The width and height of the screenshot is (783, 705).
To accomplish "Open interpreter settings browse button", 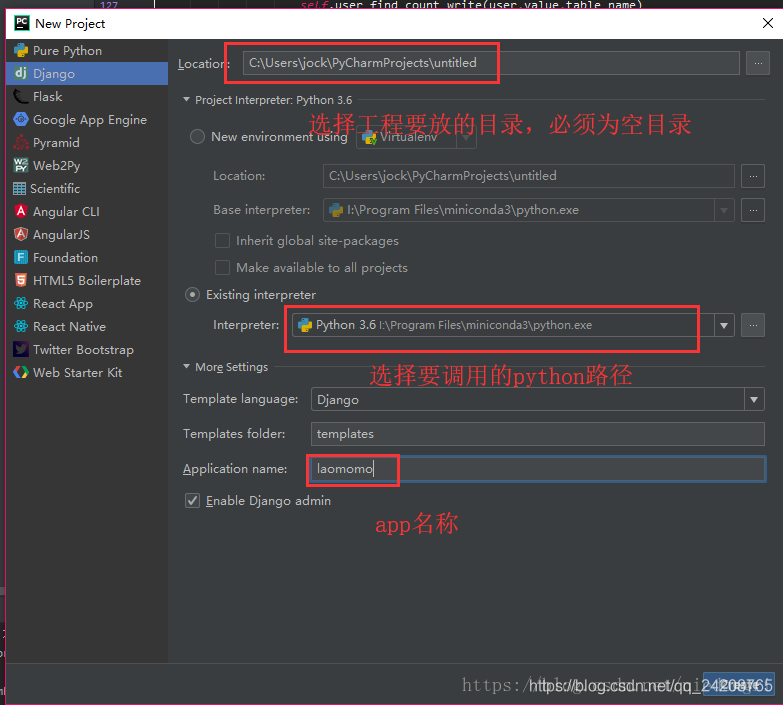I will (x=753, y=326).
